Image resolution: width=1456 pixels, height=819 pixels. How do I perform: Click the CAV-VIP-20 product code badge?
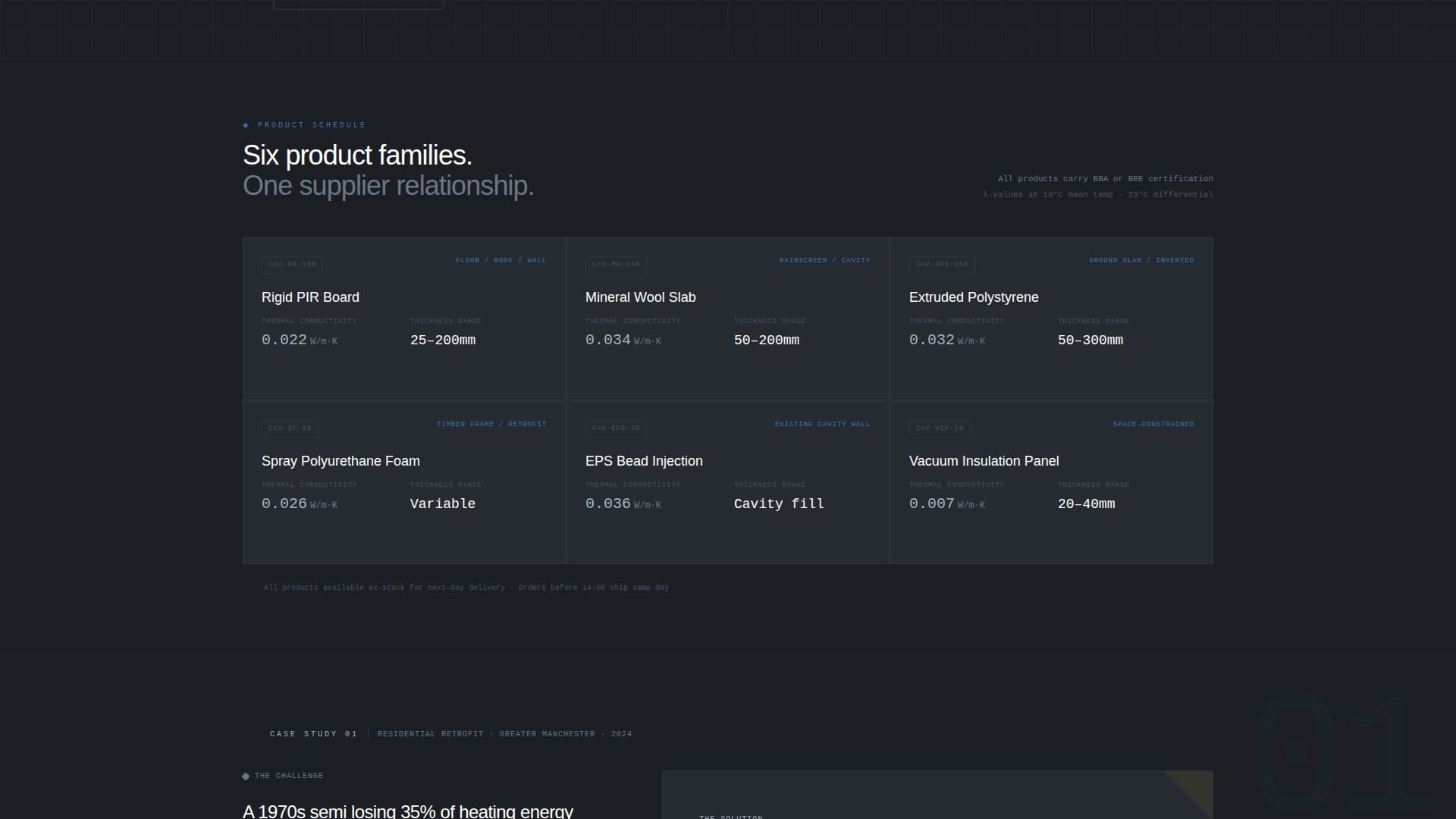pyautogui.click(x=940, y=428)
